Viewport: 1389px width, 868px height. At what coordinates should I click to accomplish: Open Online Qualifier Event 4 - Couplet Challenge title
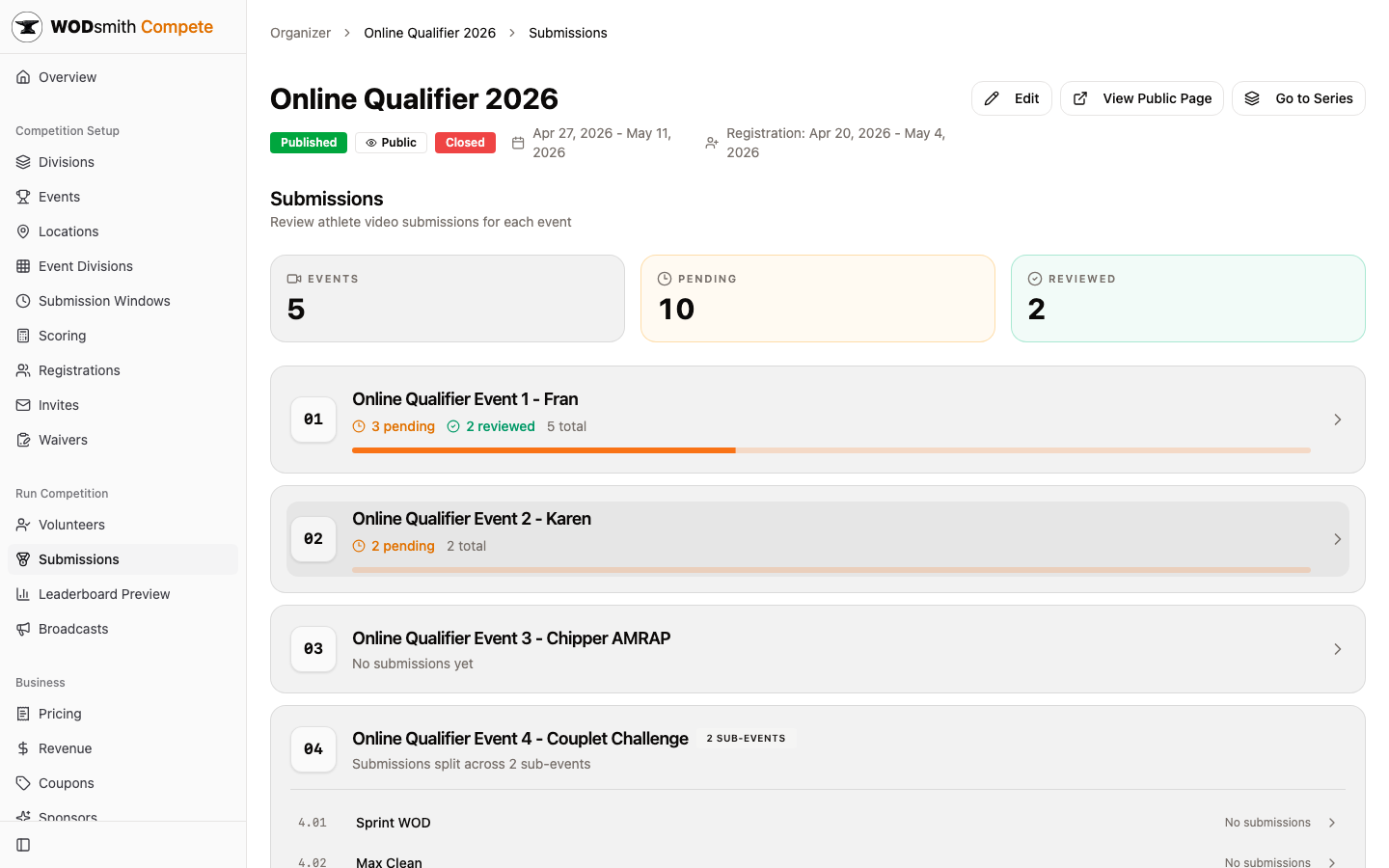520,739
